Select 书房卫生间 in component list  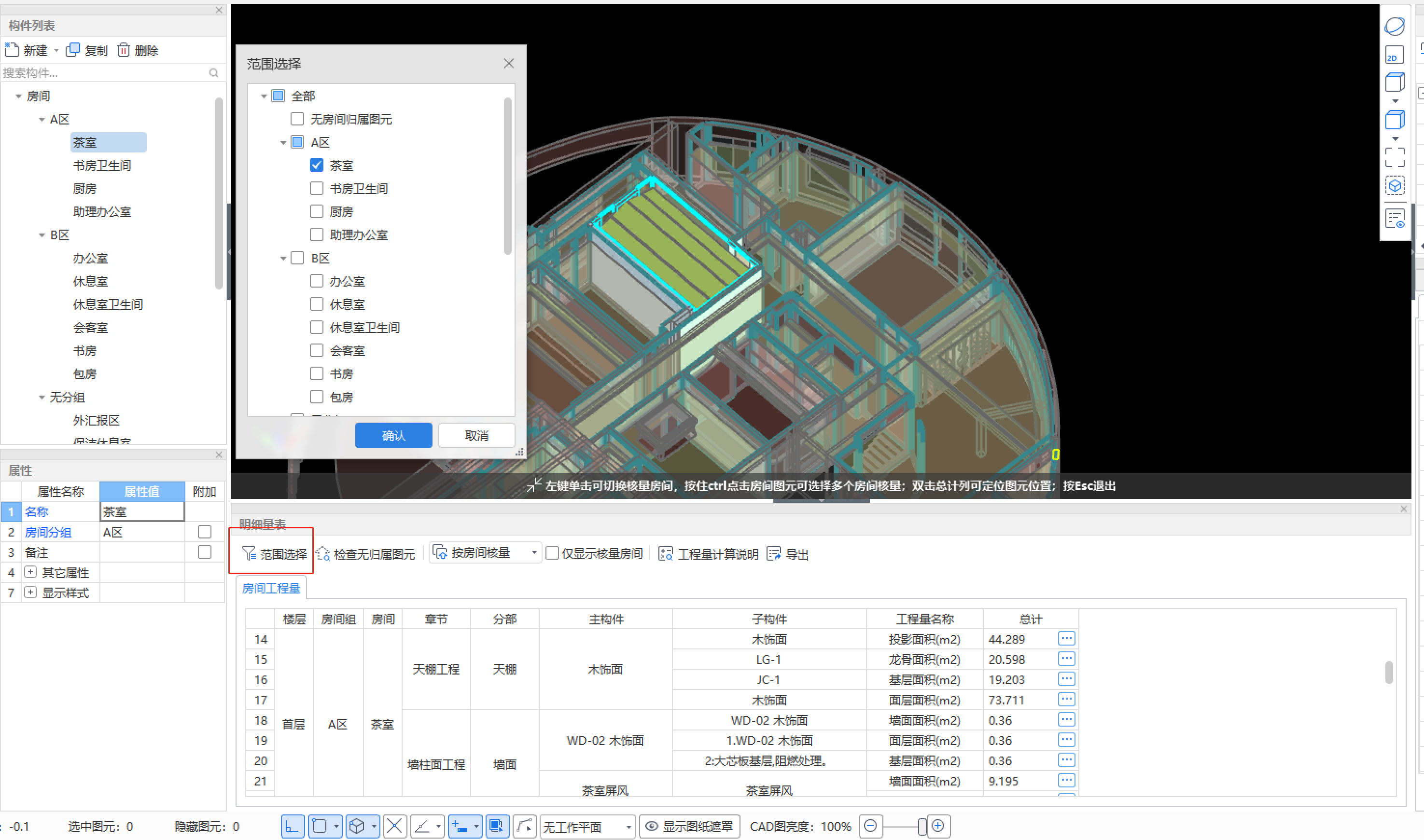click(x=102, y=166)
